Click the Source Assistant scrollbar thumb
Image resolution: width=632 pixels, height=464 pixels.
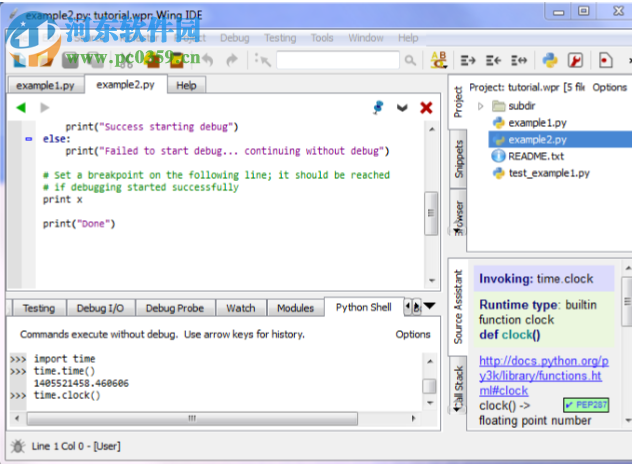pyautogui.click(x=627, y=301)
